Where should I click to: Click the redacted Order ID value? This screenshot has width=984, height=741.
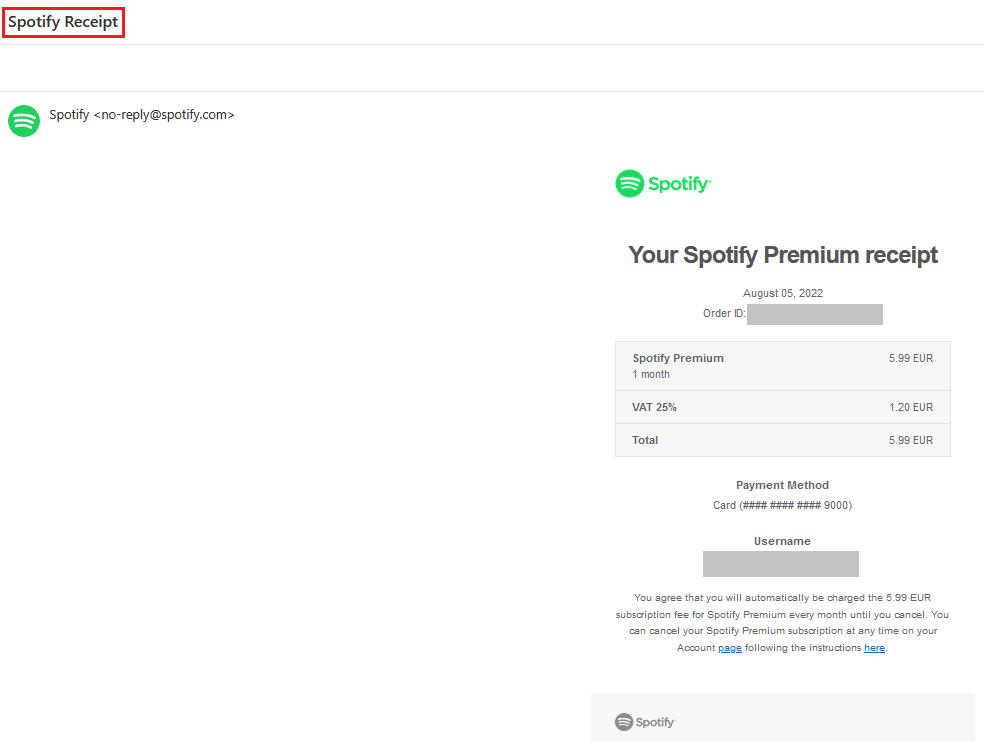click(814, 314)
